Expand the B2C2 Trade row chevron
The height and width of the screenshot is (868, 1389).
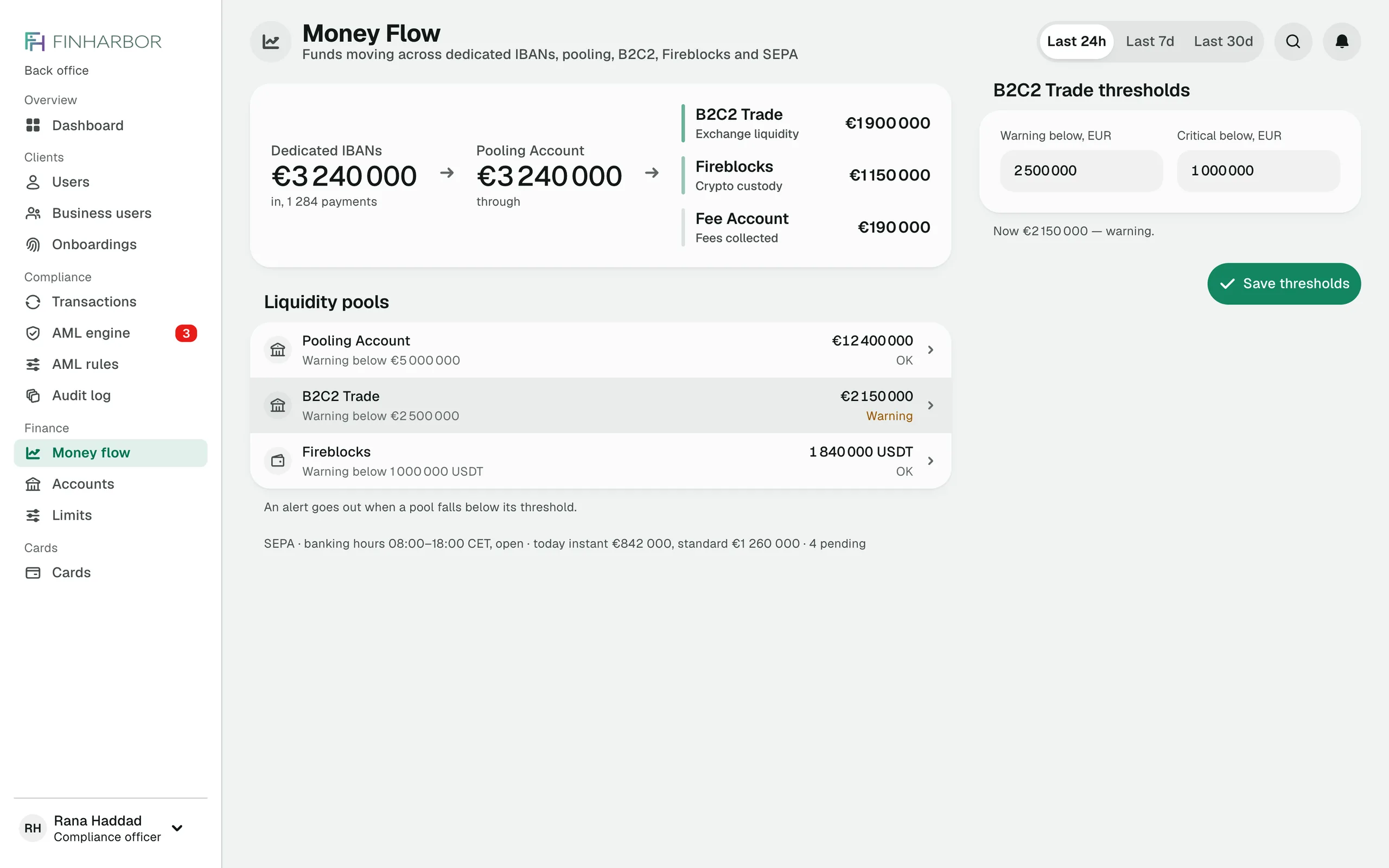pyautogui.click(x=931, y=405)
